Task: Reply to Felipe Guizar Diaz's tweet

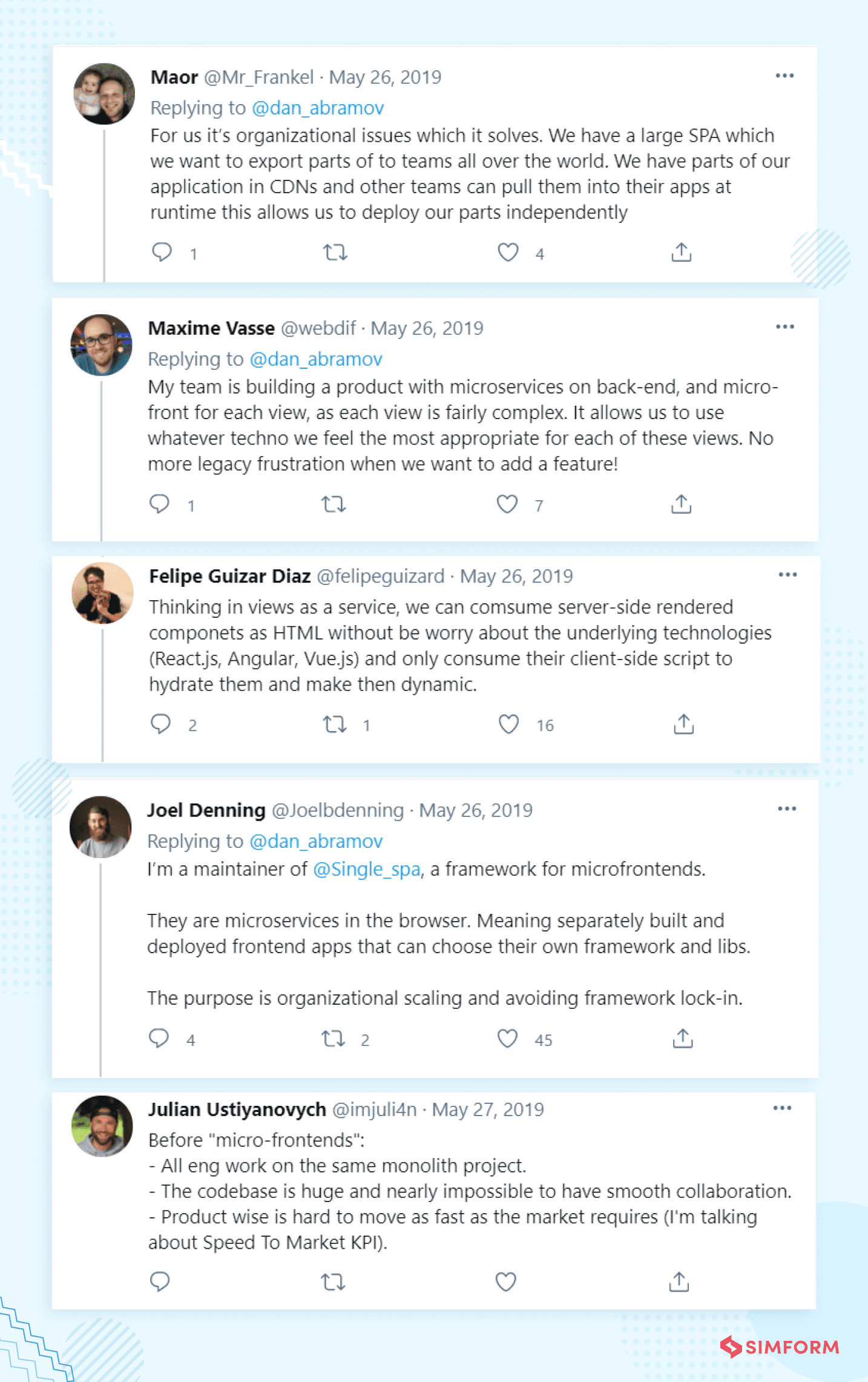Action: point(160,724)
